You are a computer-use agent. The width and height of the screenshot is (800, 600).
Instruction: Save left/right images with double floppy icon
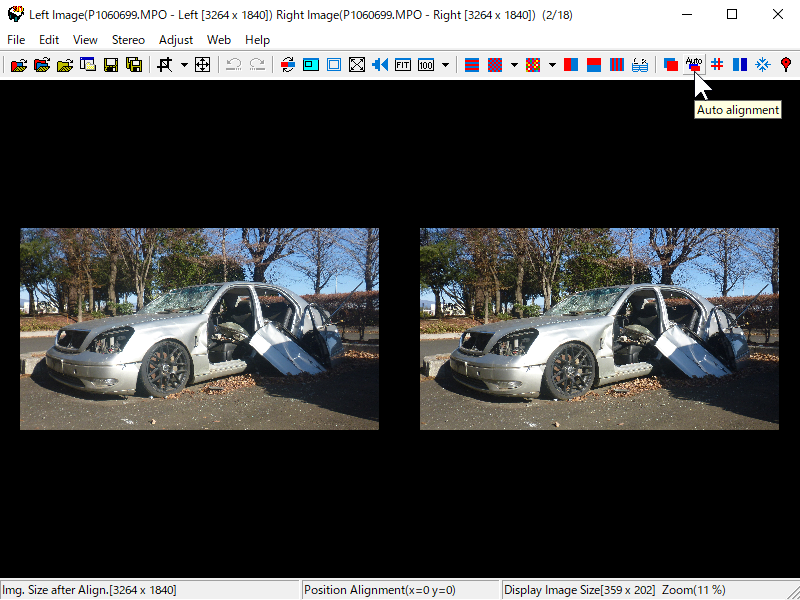coord(134,65)
